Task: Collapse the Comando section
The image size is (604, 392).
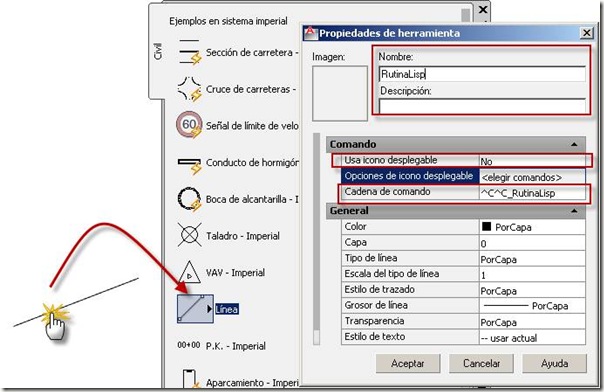Action: pyautogui.click(x=574, y=144)
